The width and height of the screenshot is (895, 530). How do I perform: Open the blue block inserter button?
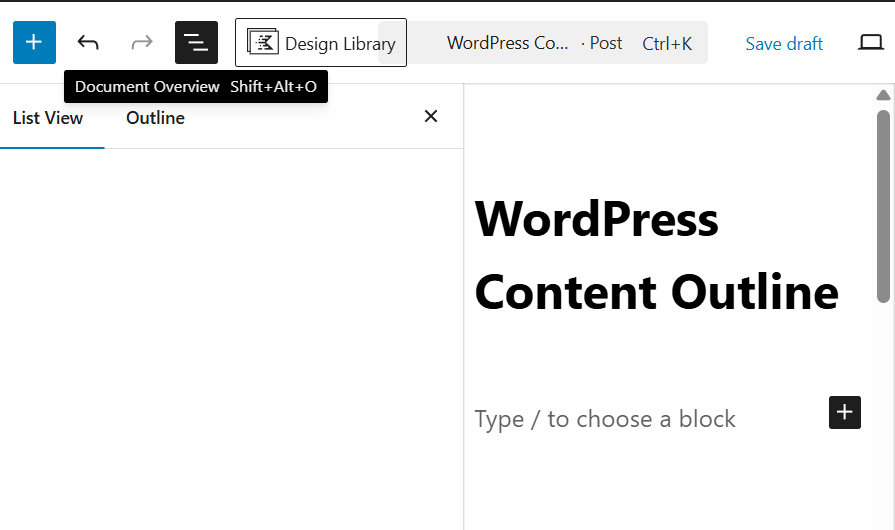(34, 42)
